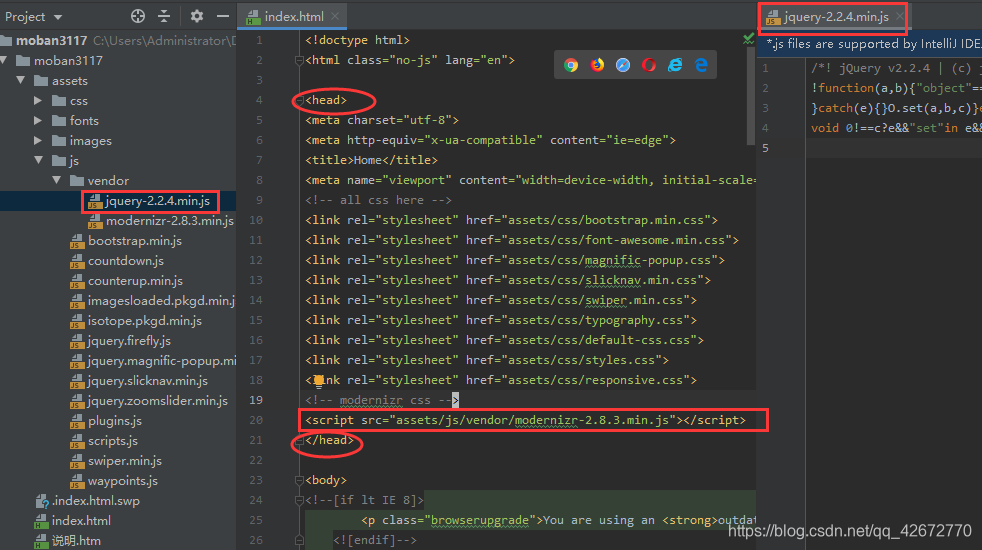982x550 pixels.
Task: Collapse the moban3117 subfolder
Action: pos(4,61)
